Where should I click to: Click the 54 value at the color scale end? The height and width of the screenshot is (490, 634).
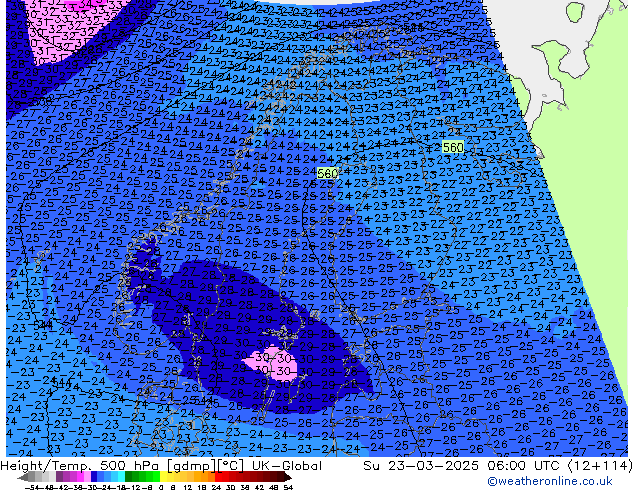[x=288, y=488]
